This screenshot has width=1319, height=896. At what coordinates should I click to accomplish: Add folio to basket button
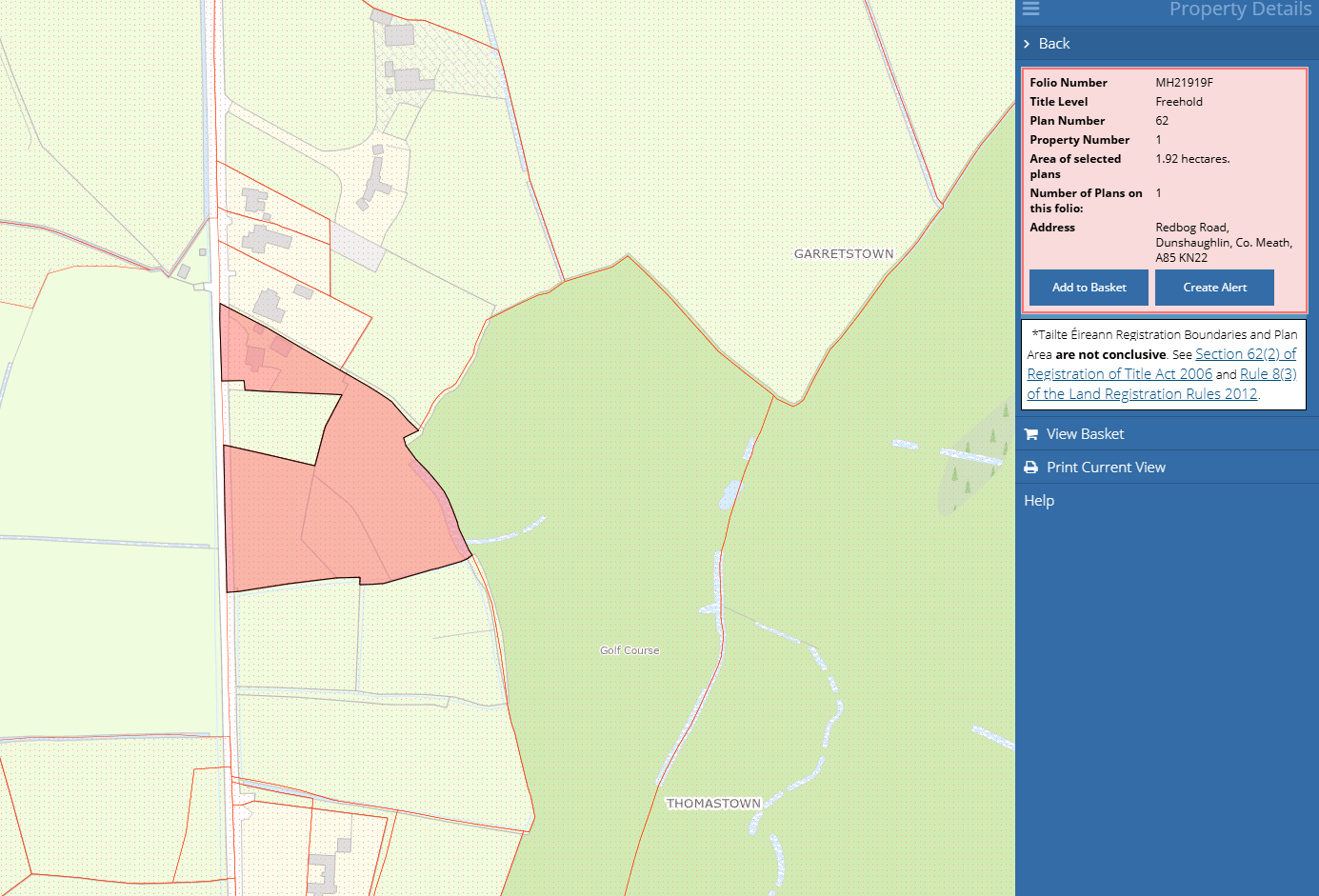(1089, 288)
